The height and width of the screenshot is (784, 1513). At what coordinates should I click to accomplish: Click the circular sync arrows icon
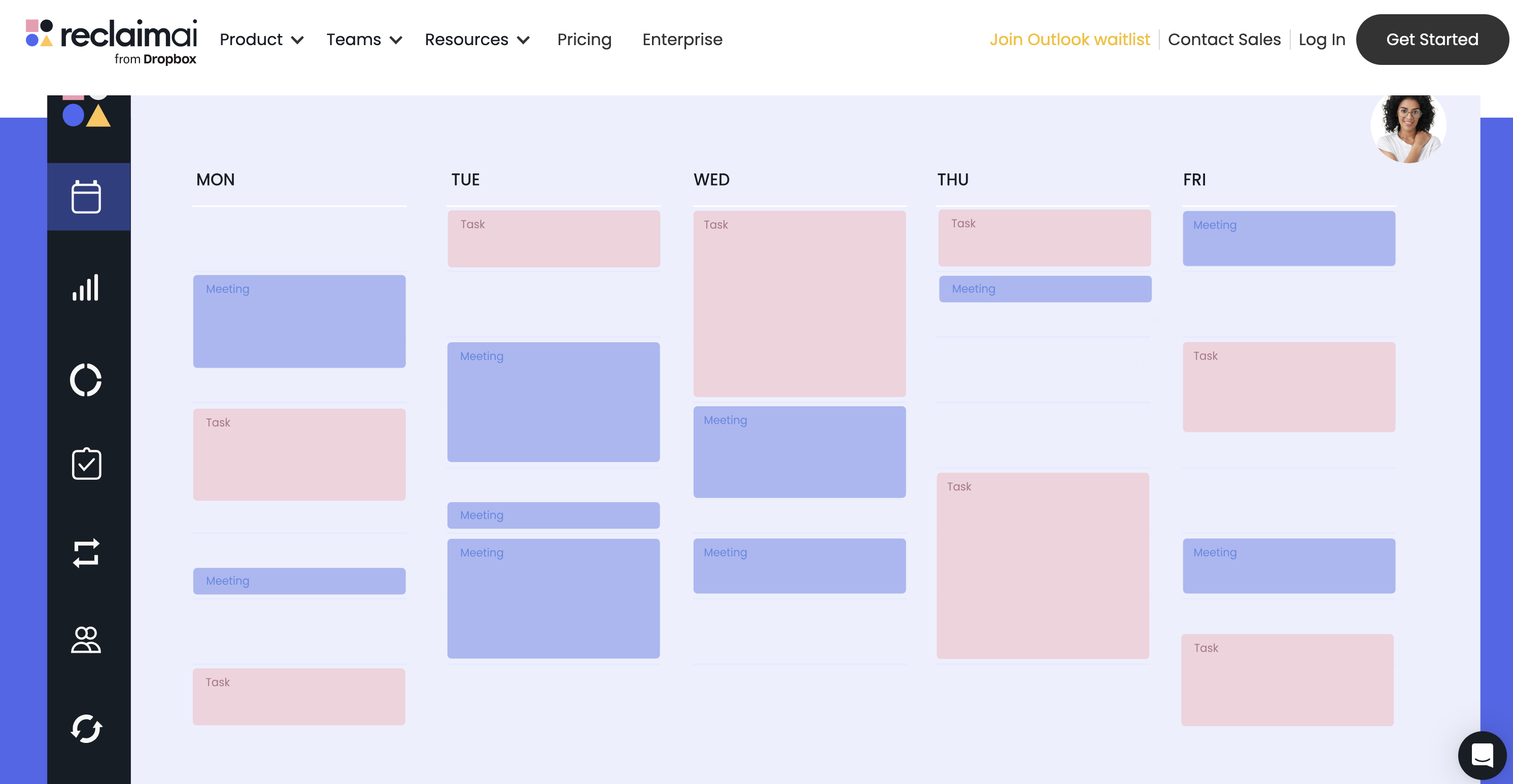(86, 728)
